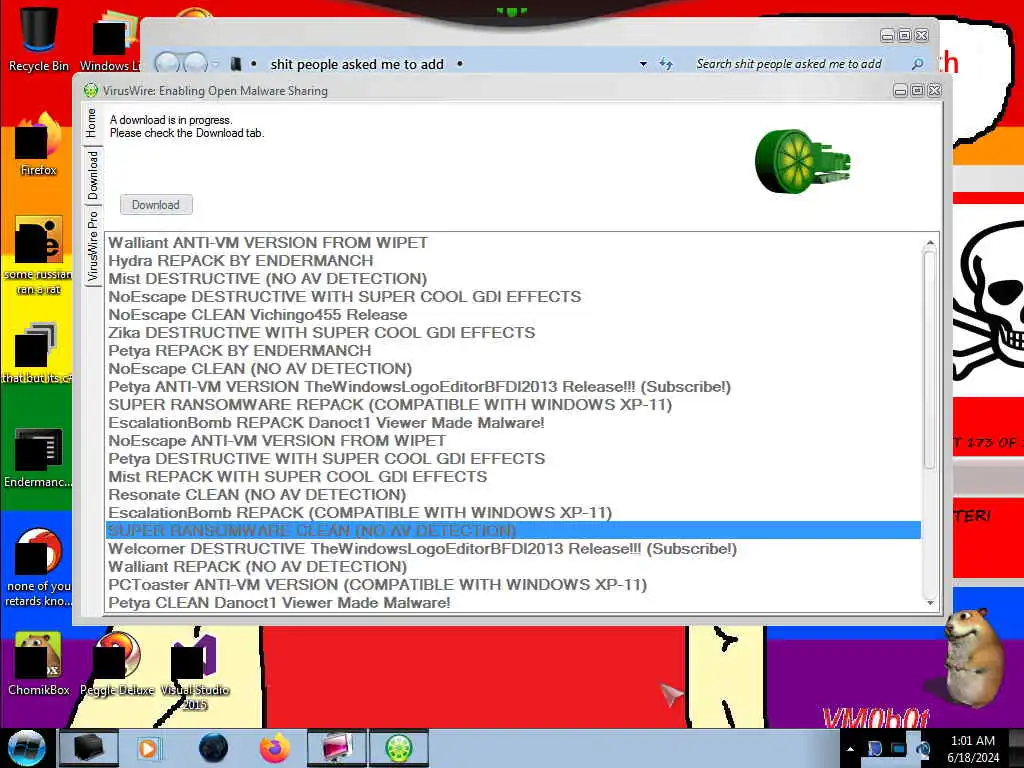
Task: Open the black folder taskbar button
Action: coord(89,748)
